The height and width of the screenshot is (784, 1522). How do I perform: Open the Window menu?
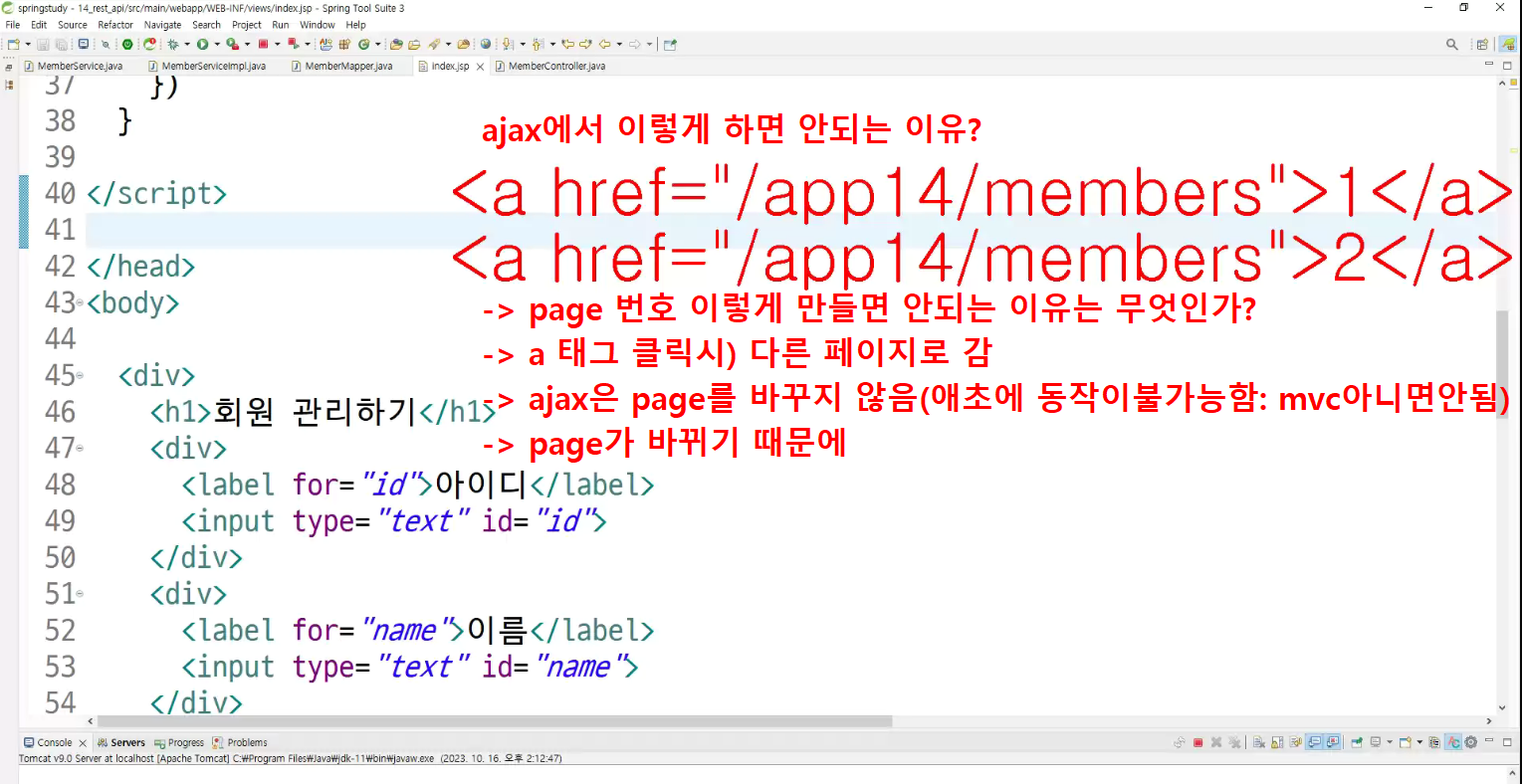coord(318,25)
